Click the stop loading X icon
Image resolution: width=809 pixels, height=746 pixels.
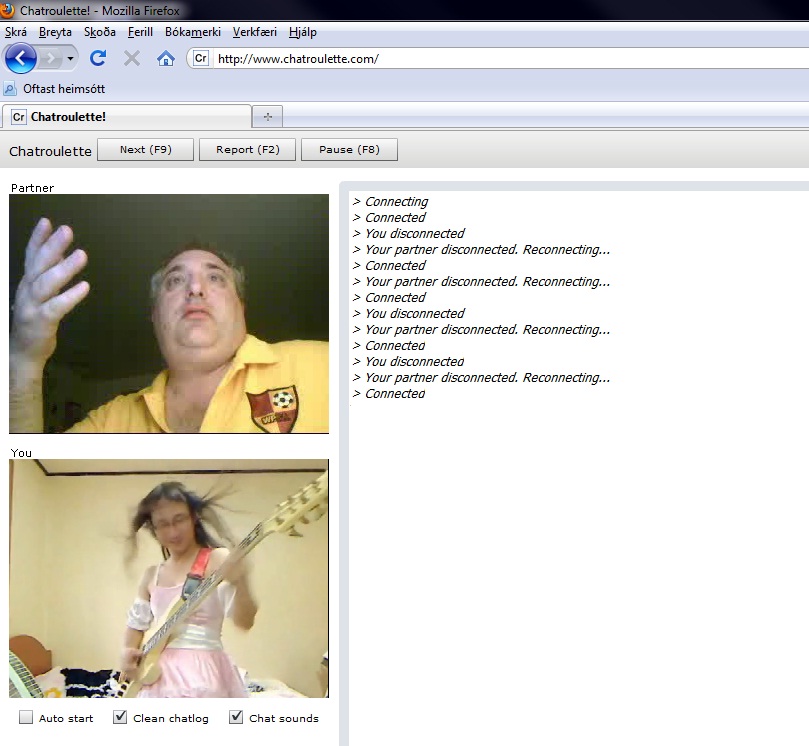132,58
